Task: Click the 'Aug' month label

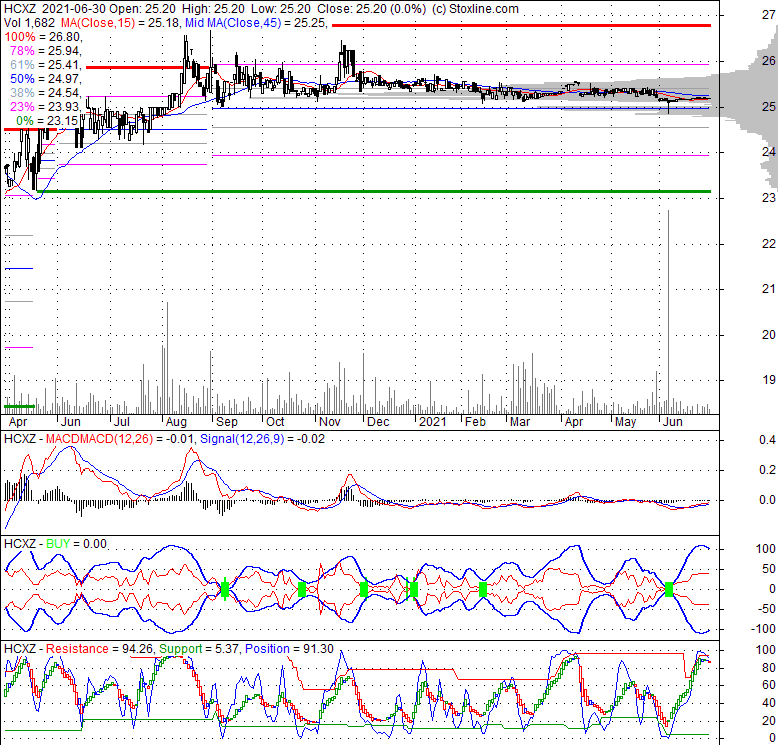Action: click(176, 422)
